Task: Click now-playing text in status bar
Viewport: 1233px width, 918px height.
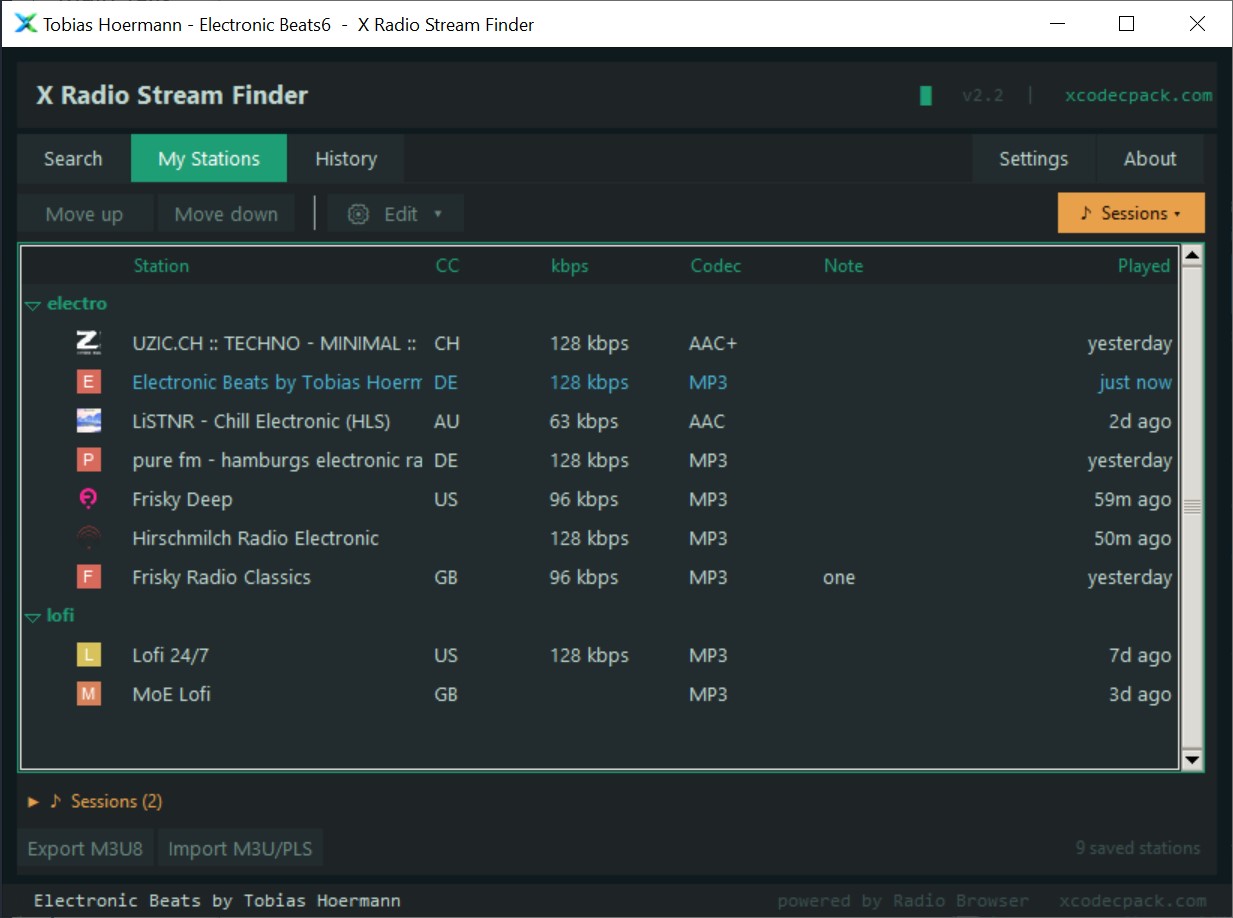Action: point(217,901)
